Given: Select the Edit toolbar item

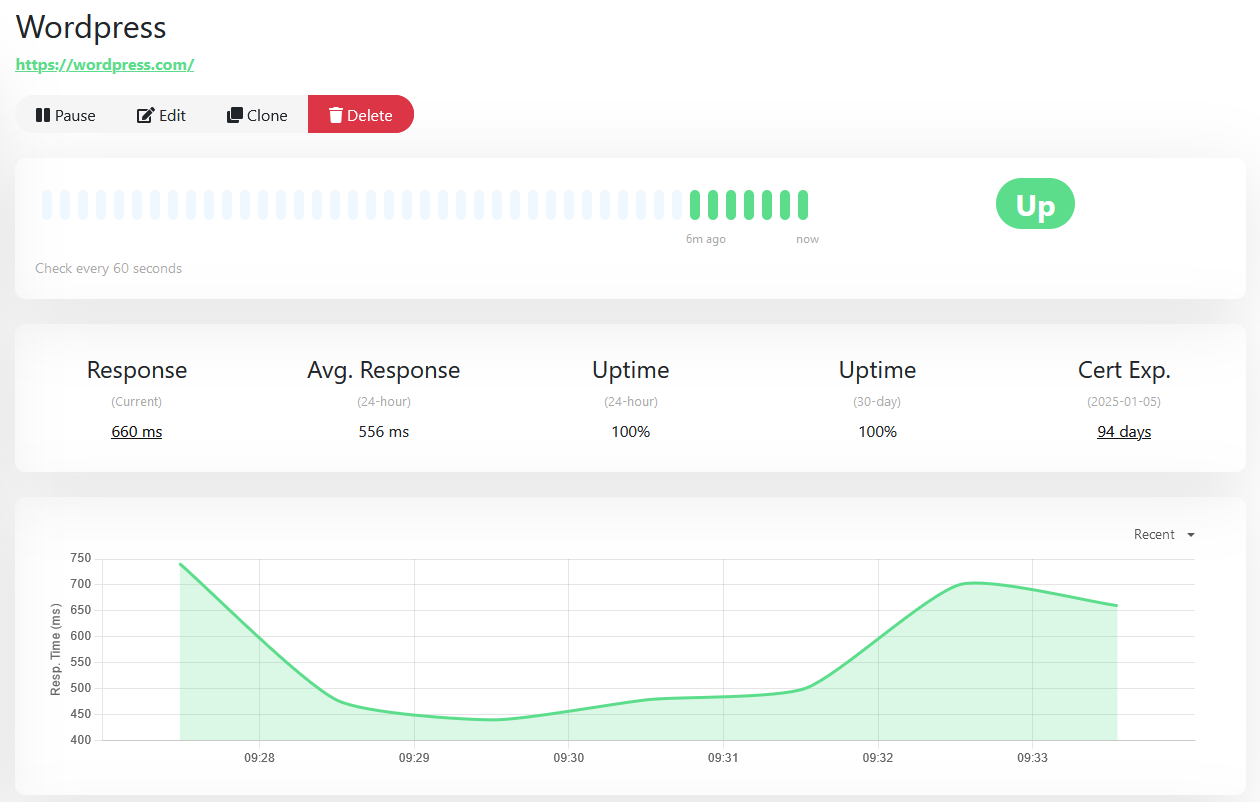Looking at the screenshot, I should 161,114.
